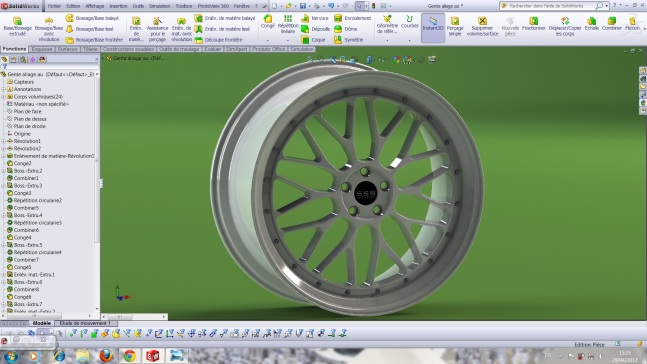Expand the Révolution1 feature
The image size is (647, 364).
click(x=4, y=141)
